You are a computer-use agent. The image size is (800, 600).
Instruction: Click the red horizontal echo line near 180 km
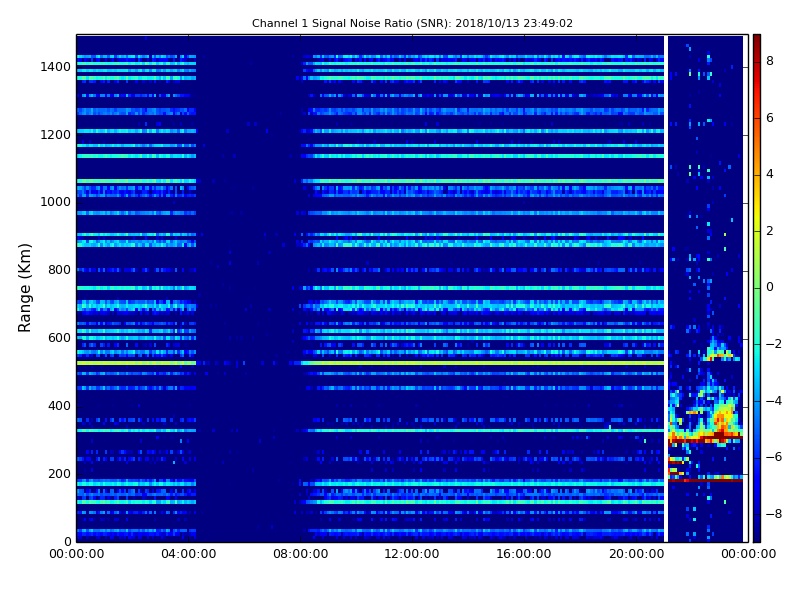click(x=705, y=480)
